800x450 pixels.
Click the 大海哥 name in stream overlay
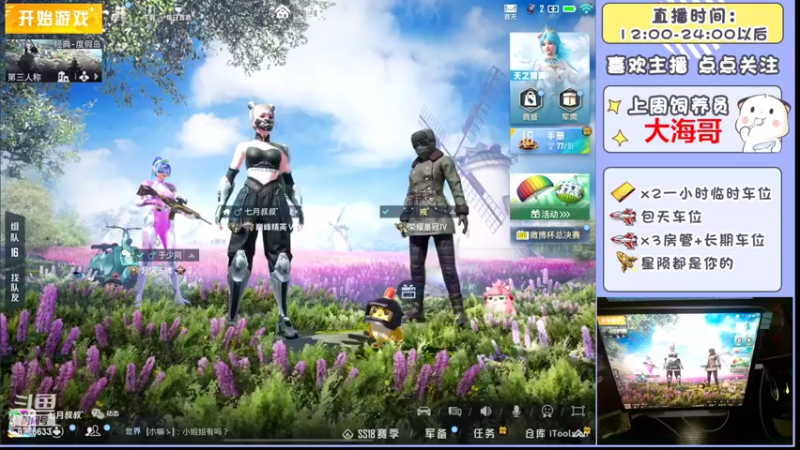683,132
